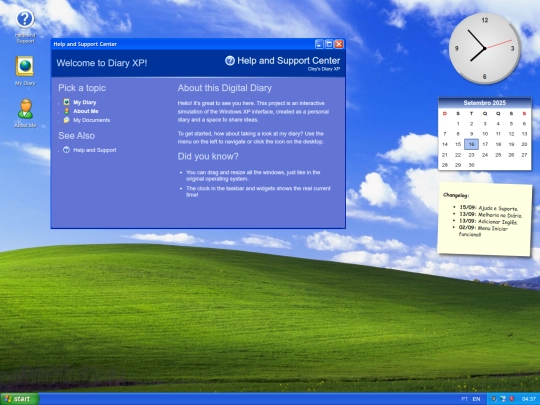Image resolution: width=540 pixels, height=405 pixels.
Task: Click the See Also help question-mark icon
Action: pos(66,150)
